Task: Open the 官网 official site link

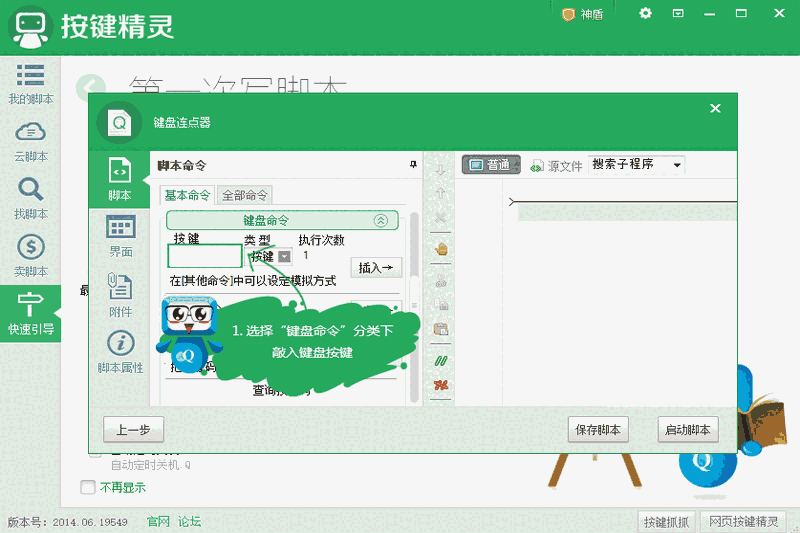Action: point(158,521)
